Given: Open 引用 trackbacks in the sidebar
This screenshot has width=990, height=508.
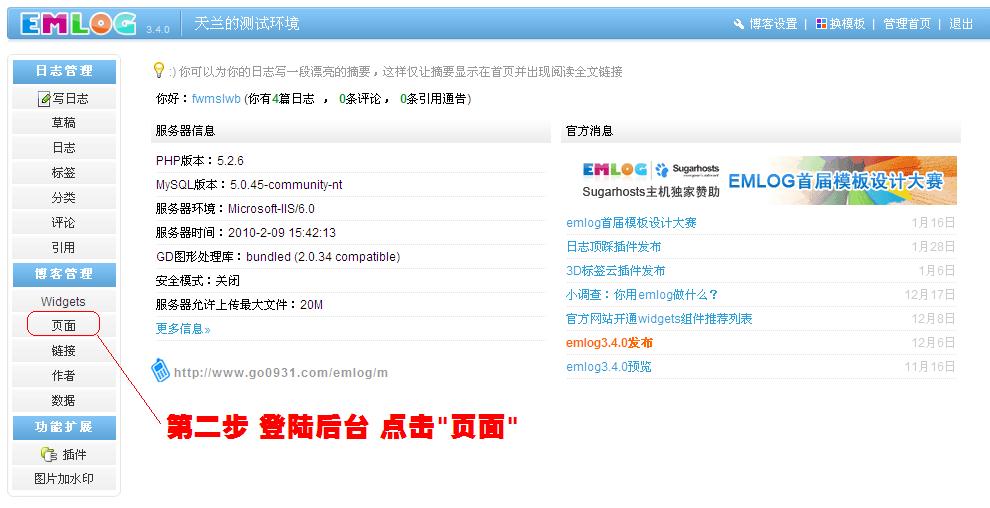Looking at the screenshot, I should click(64, 247).
